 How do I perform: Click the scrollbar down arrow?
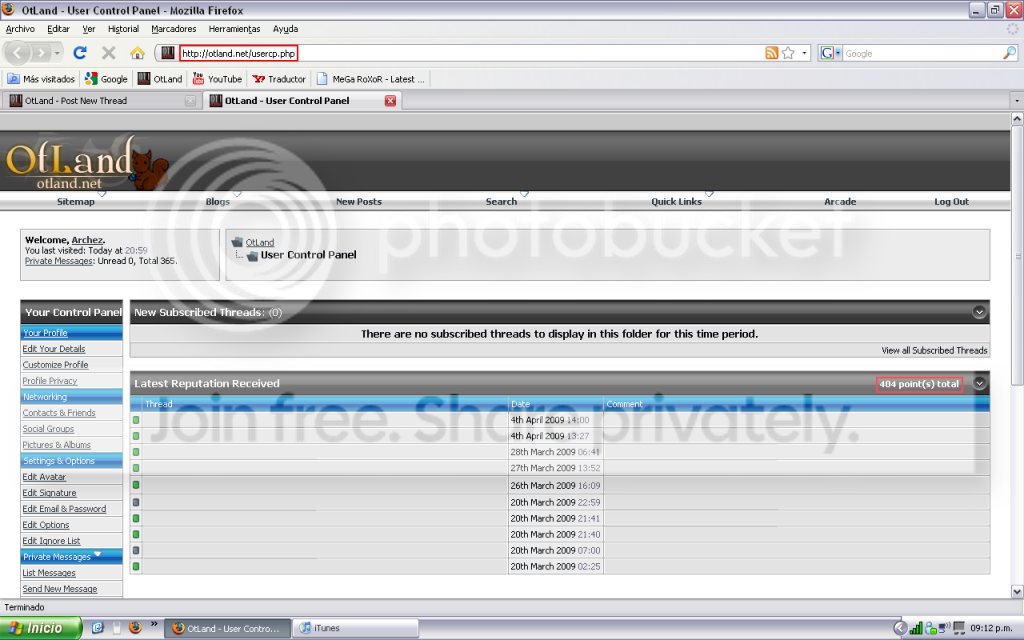1017,592
